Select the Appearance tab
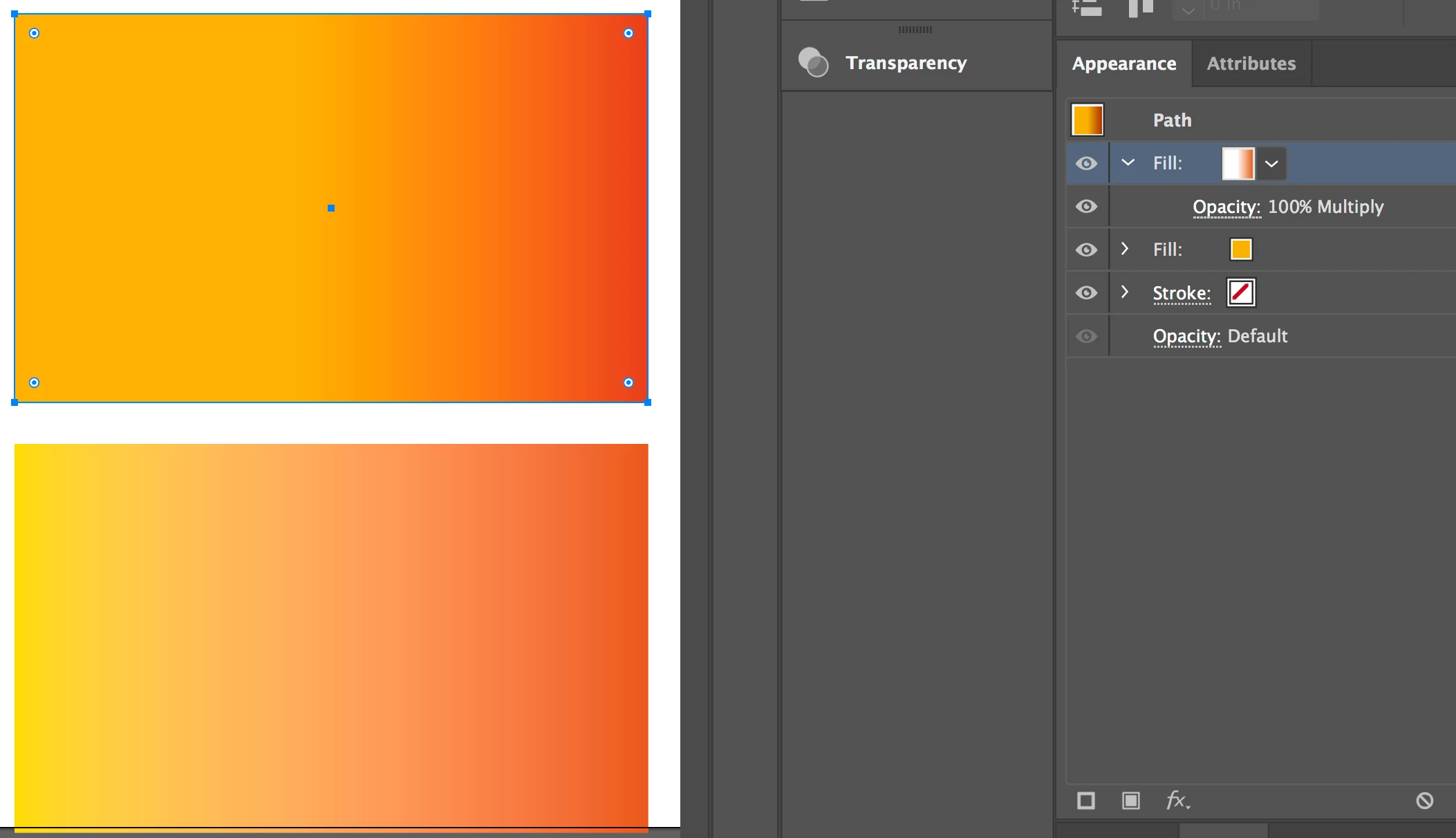Image resolution: width=1456 pixels, height=838 pixels. (x=1123, y=64)
